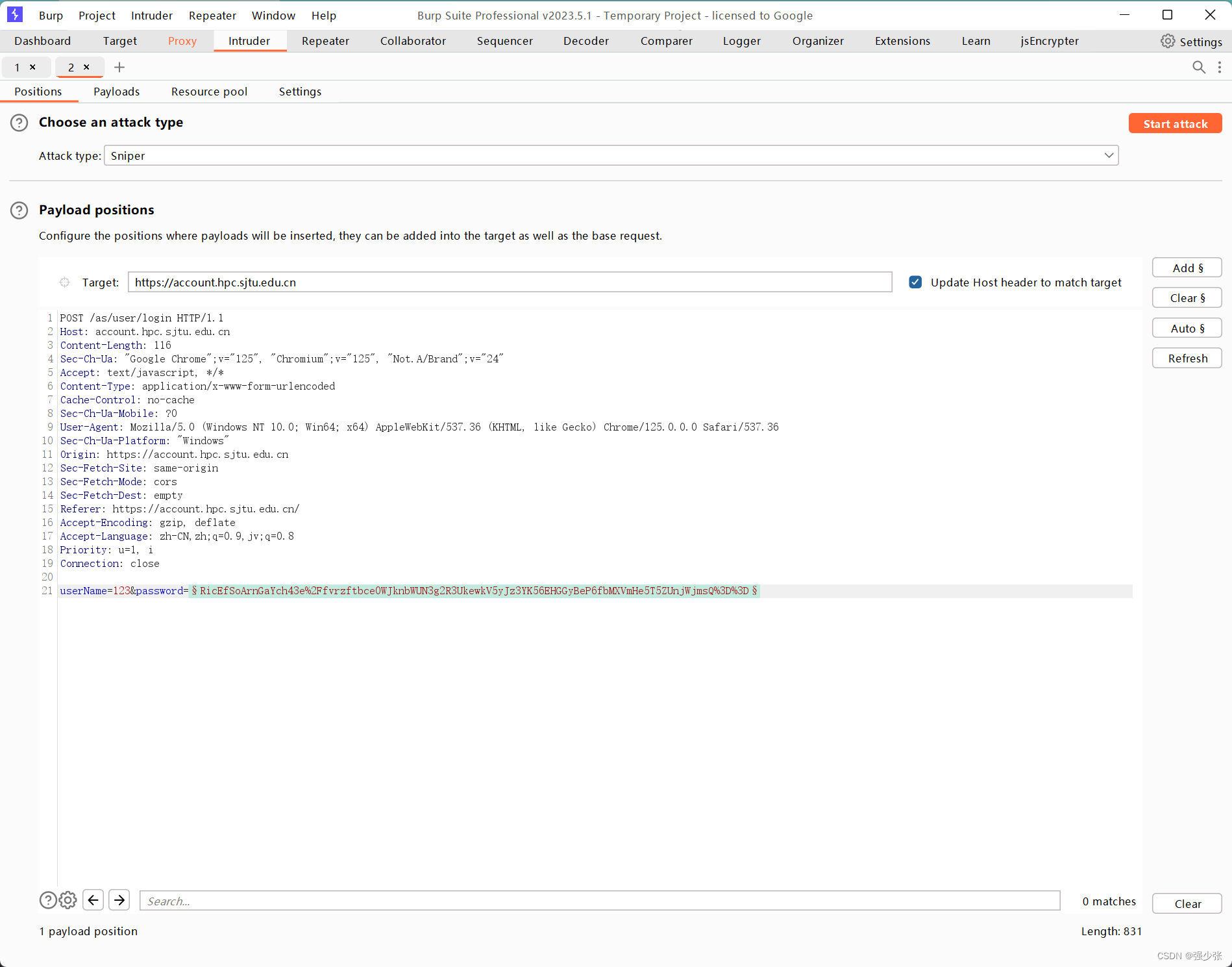
Task: Open the three-dot options menu
Action: (x=1220, y=67)
